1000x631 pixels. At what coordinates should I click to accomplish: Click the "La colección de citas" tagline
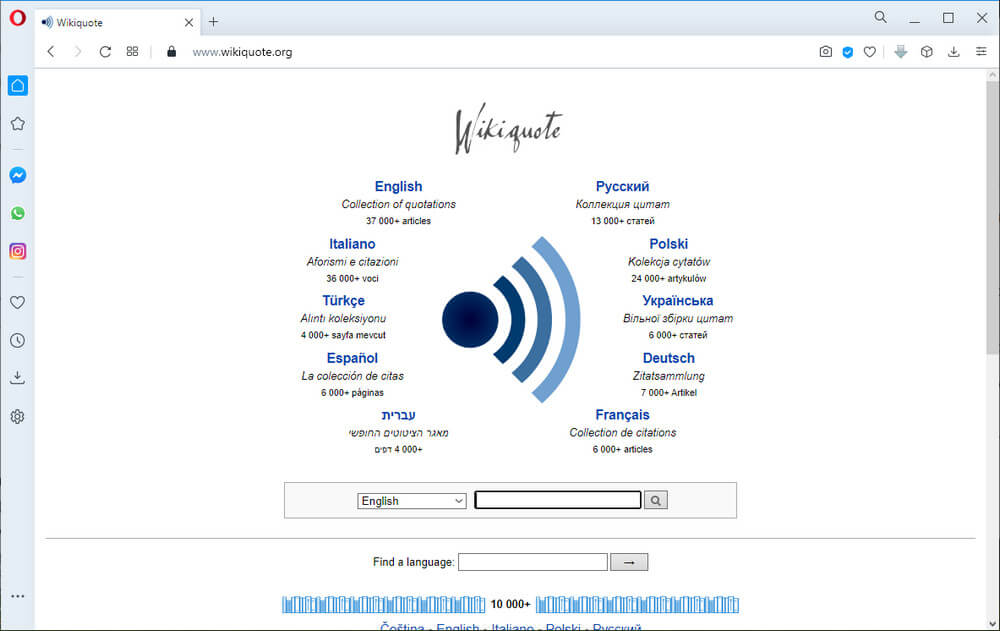coord(353,376)
